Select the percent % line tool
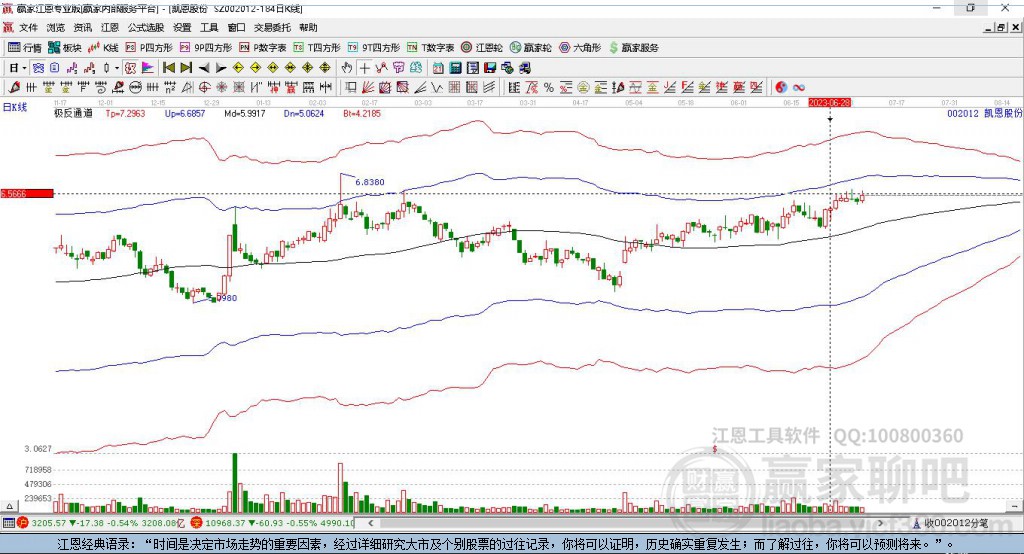Screen dimensions: 1024x554 coord(549,87)
